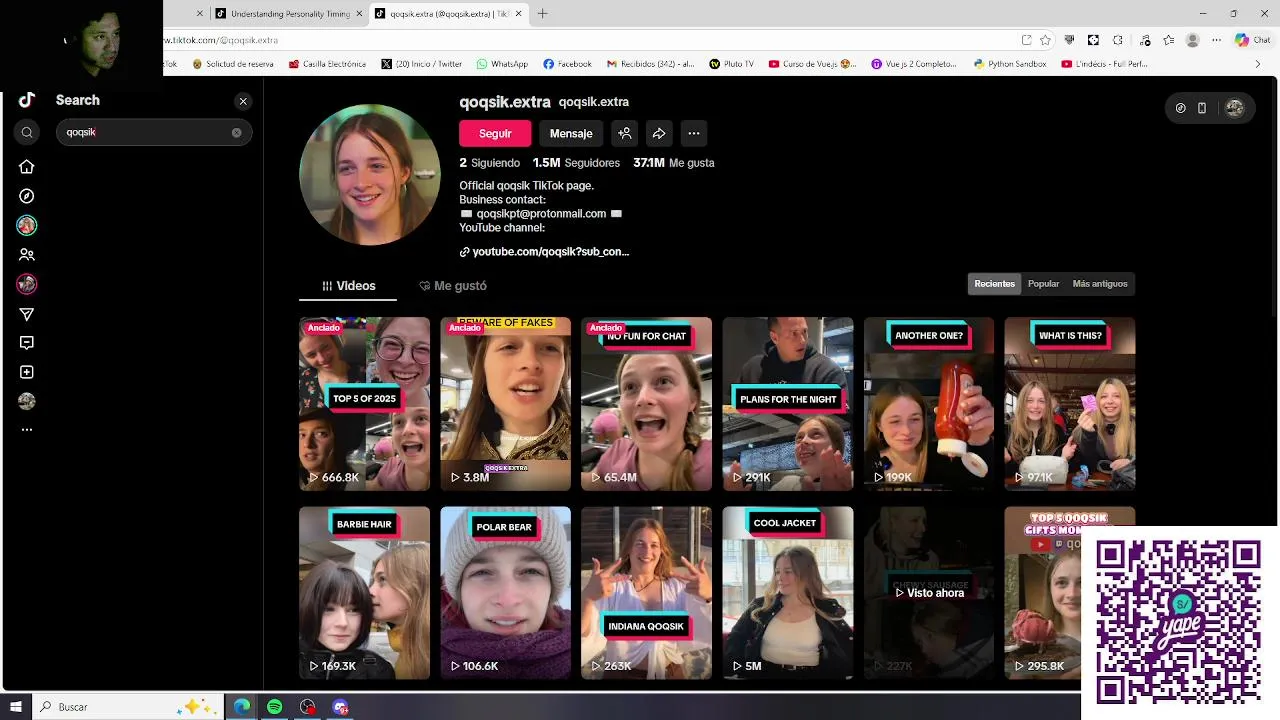The height and width of the screenshot is (720, 1280).
Task: Open the header account avatar
Action: point(1235,108)
